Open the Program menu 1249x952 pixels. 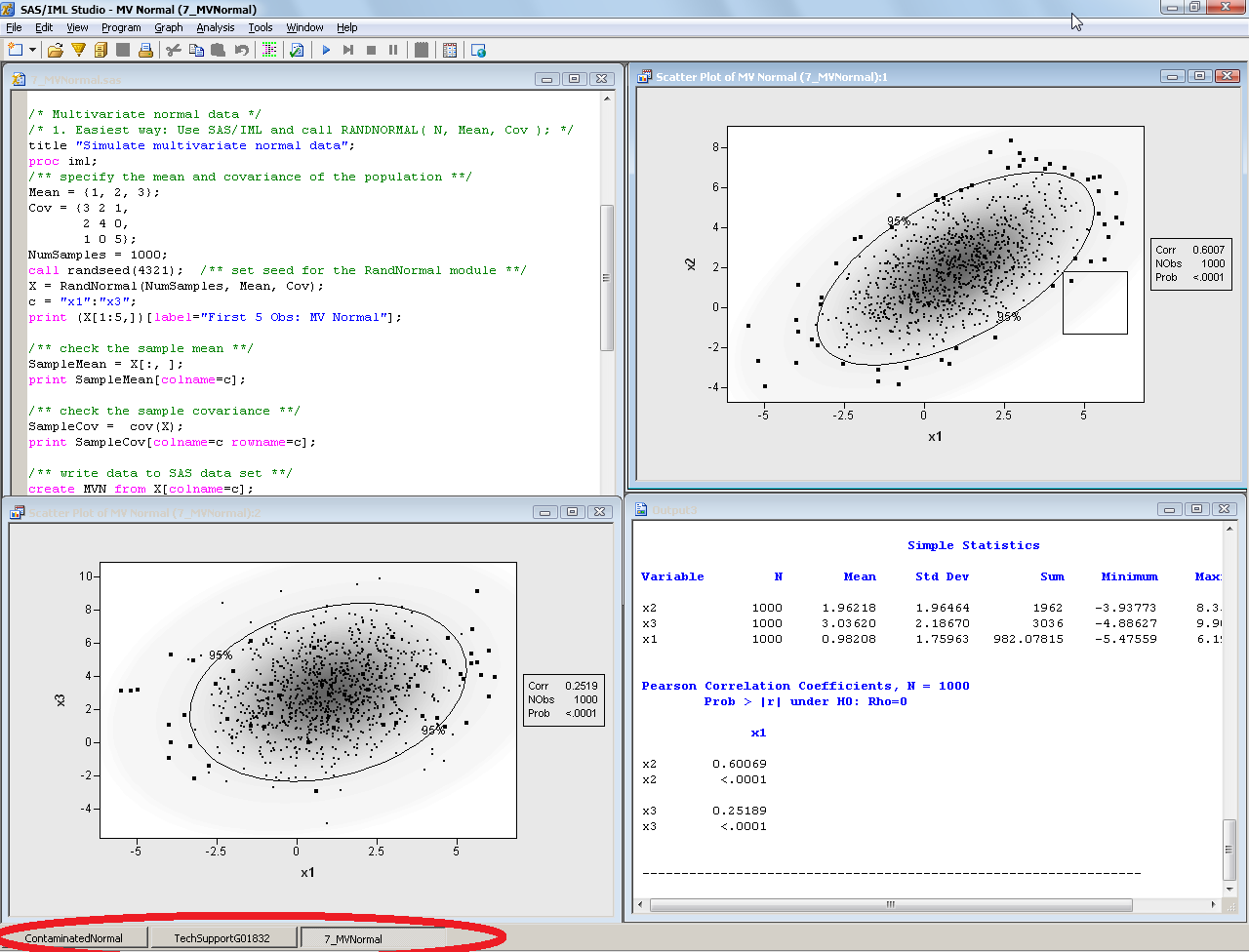pyautogui.click(x=121, y=27)
